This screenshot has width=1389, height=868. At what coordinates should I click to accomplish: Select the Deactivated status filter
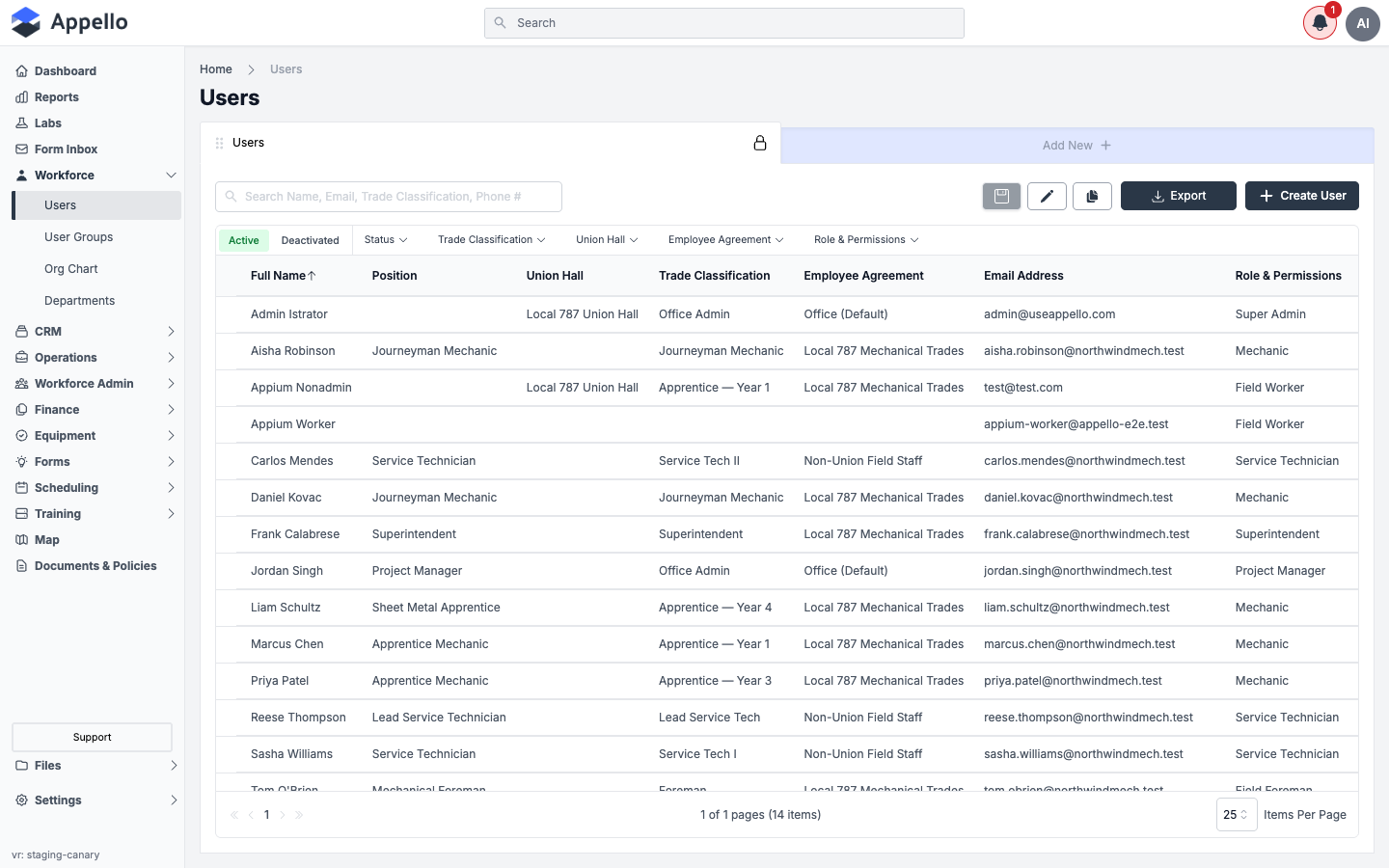pyautogui.click(x=311, y=240)
